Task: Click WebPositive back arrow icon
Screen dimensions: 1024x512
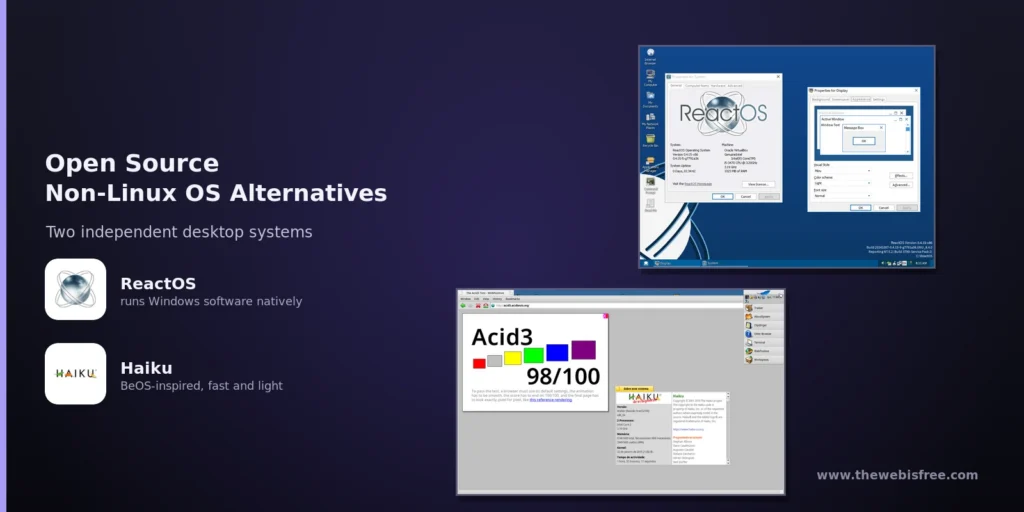Action: click(x=463, y=306)
